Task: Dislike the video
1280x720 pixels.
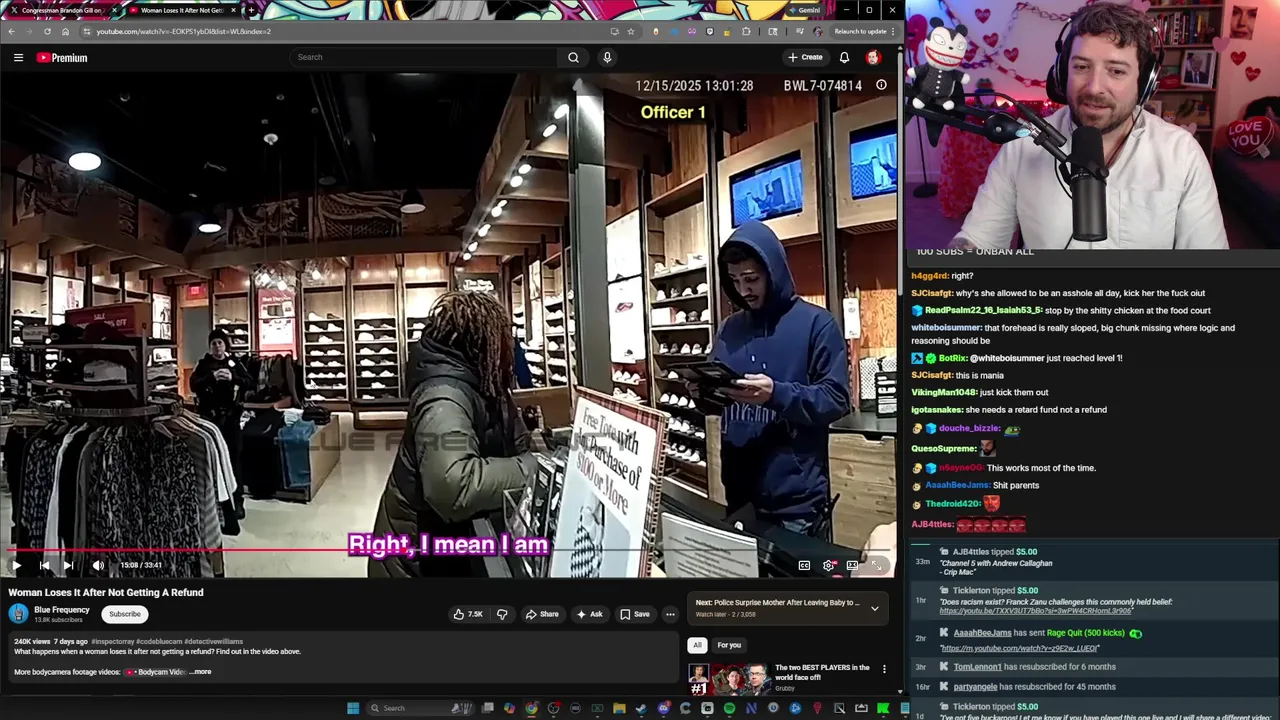Action: click(502, 614)
